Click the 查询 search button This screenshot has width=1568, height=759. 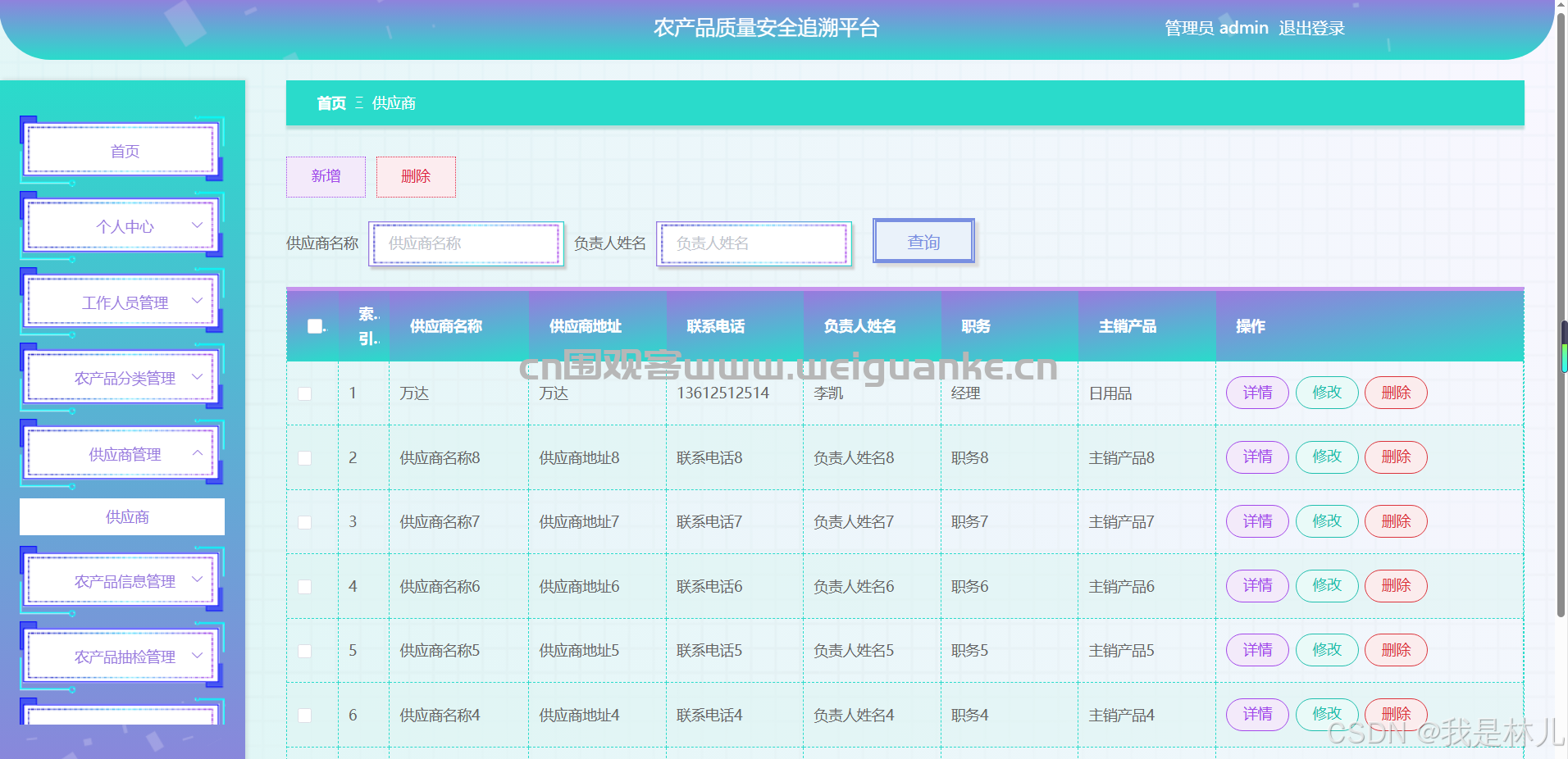pos(923,242)
